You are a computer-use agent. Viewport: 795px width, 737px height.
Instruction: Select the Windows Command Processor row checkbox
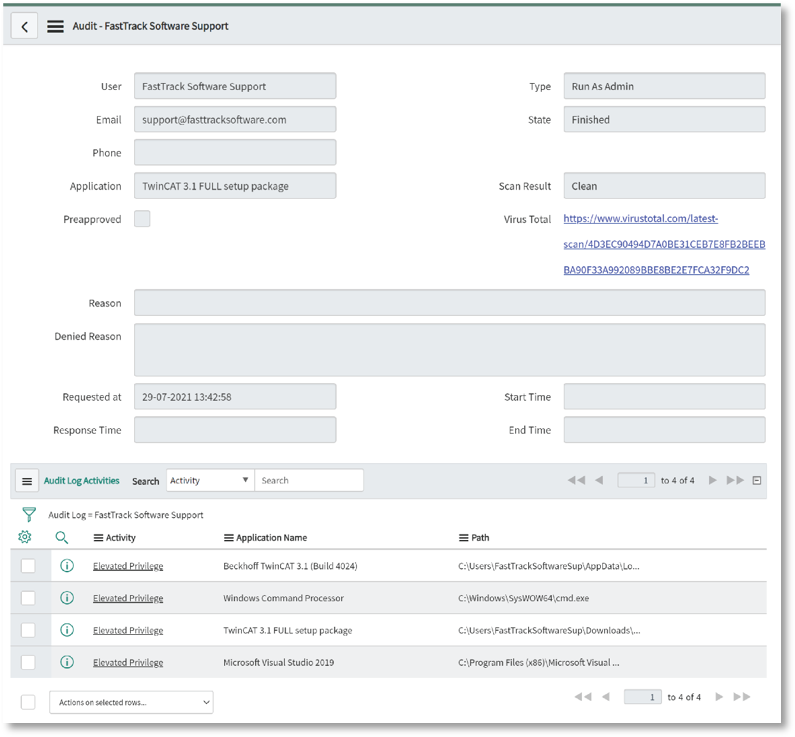tap(28, 598)
